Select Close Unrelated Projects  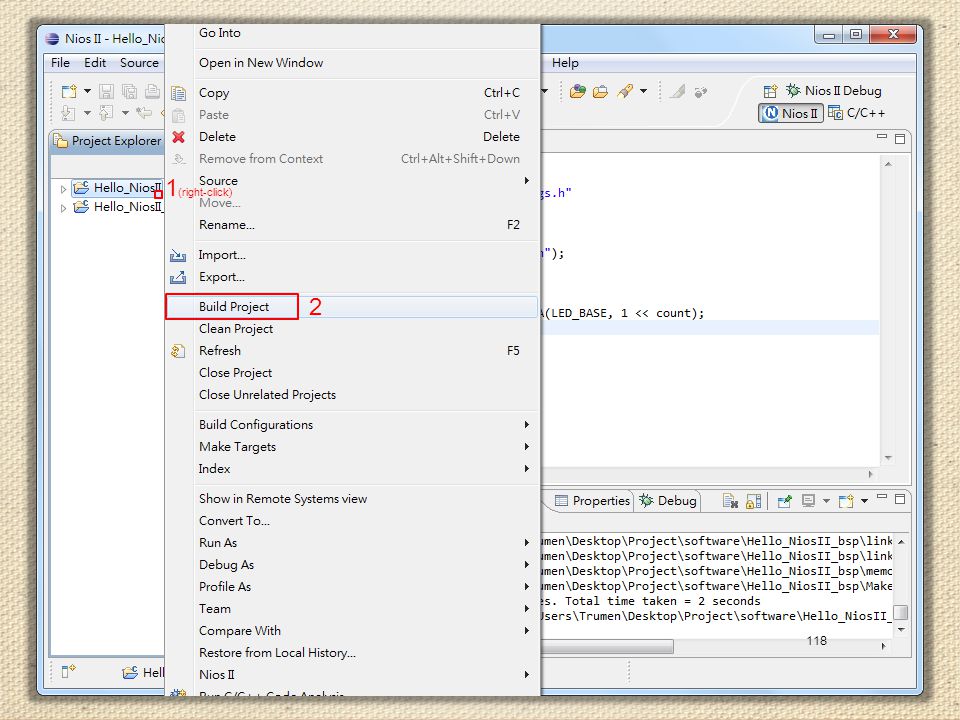coord(353,395)
